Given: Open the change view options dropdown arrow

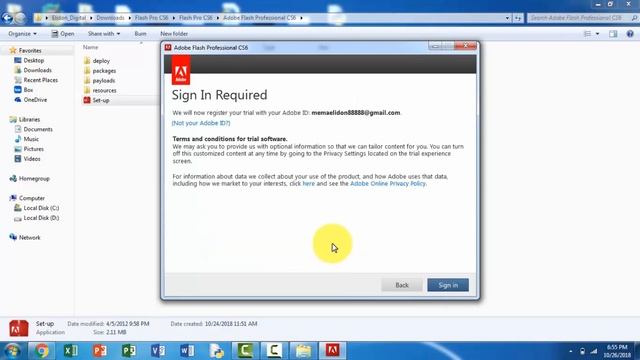Looking at the screenshot, I should pyautogui.click(x=598, y=34).
